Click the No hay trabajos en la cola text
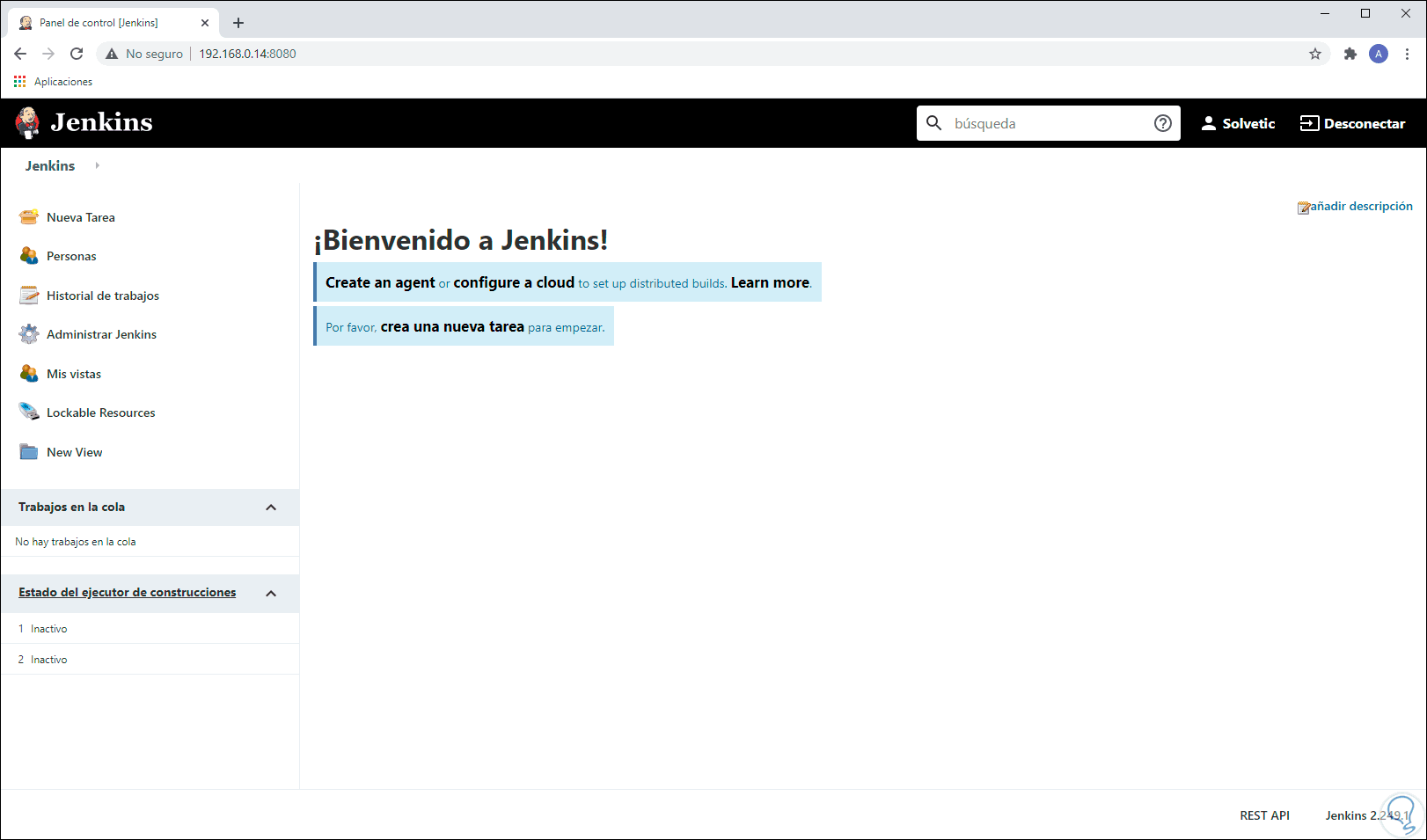This screenshot has height=840, width=1427. pos(76,542)
